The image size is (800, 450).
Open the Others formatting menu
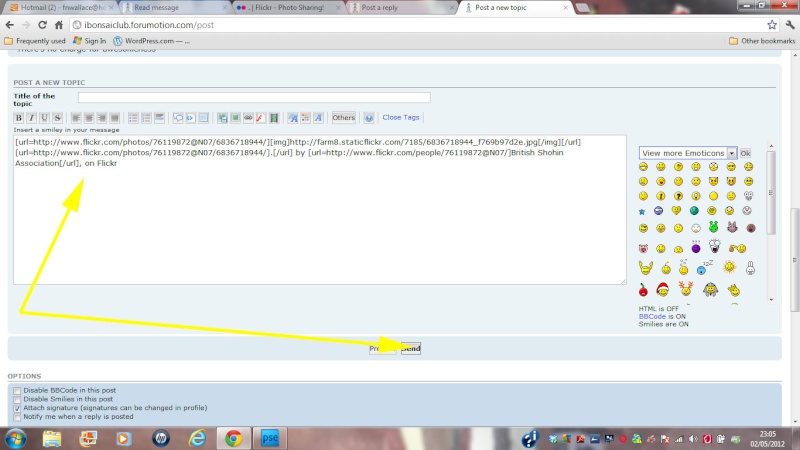pos(343,117)
